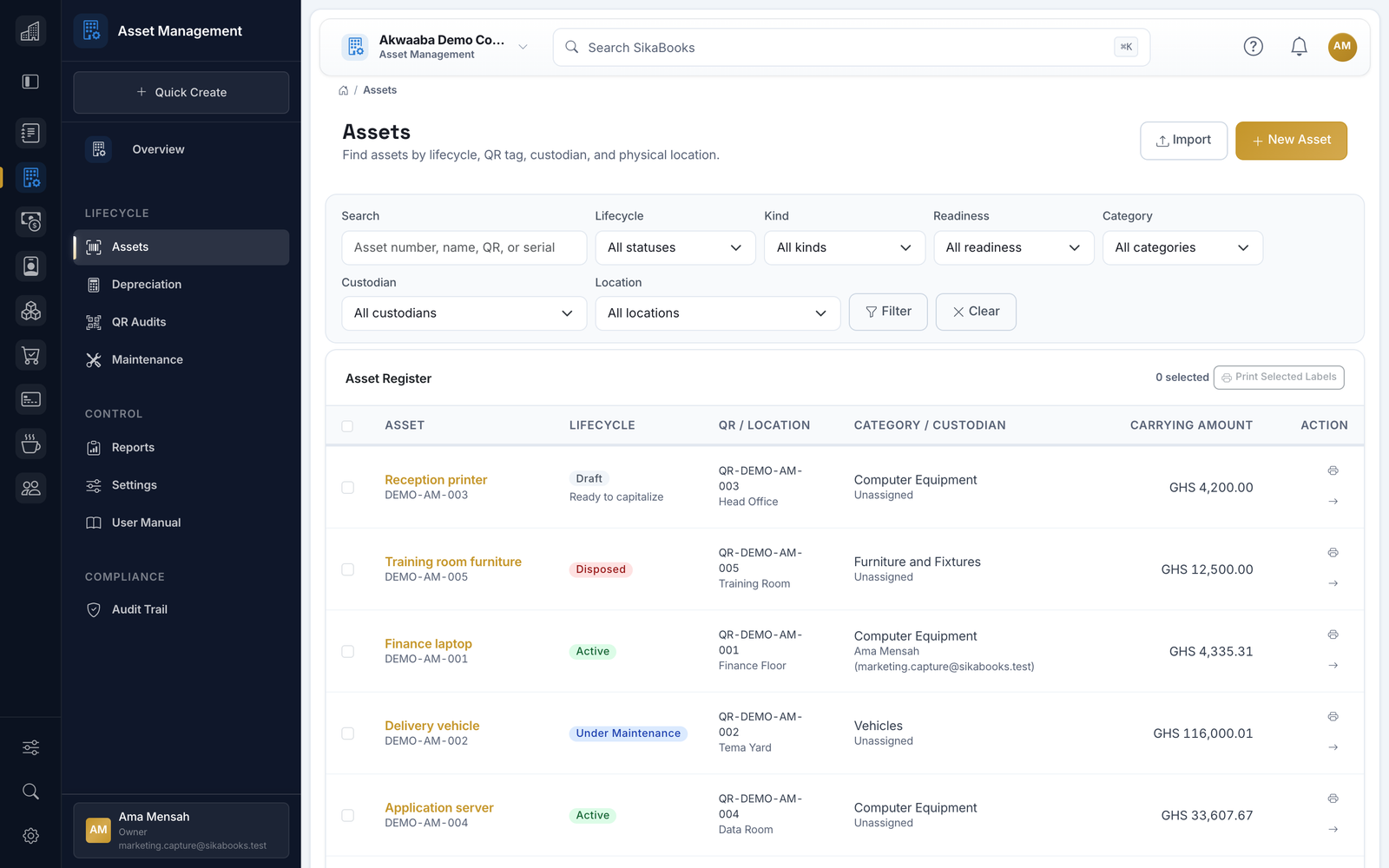The height and width of the screenshot is (868, 1389).
Task: Open the All readiness dropdown
Action: pos(1013,247)
